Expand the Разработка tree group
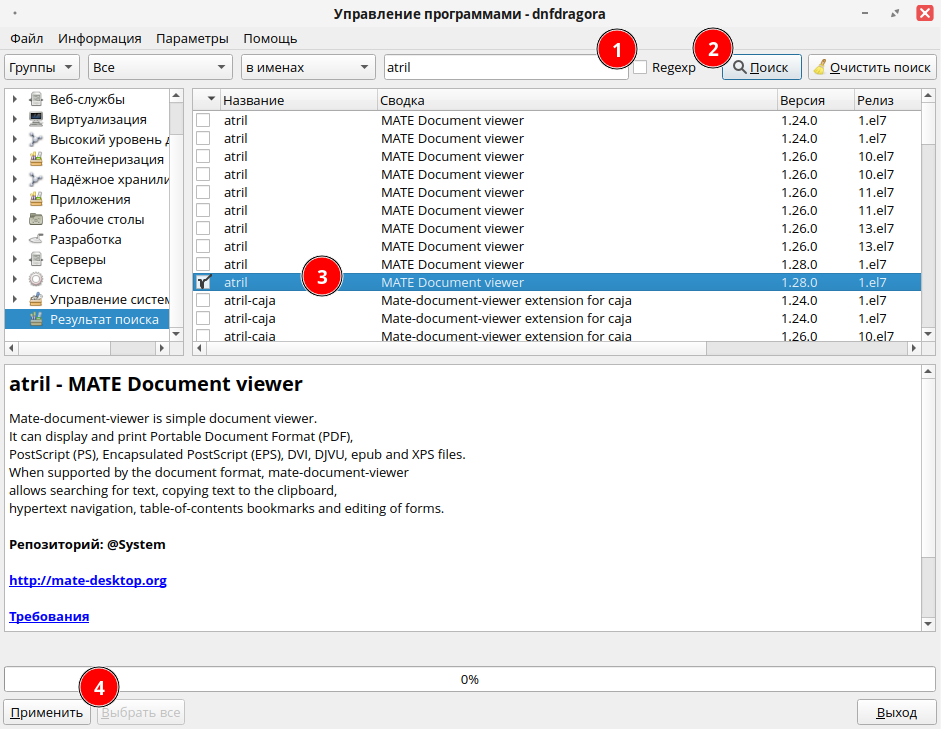The width and height of the screenshot is (941, 729). tap(15, 240)
